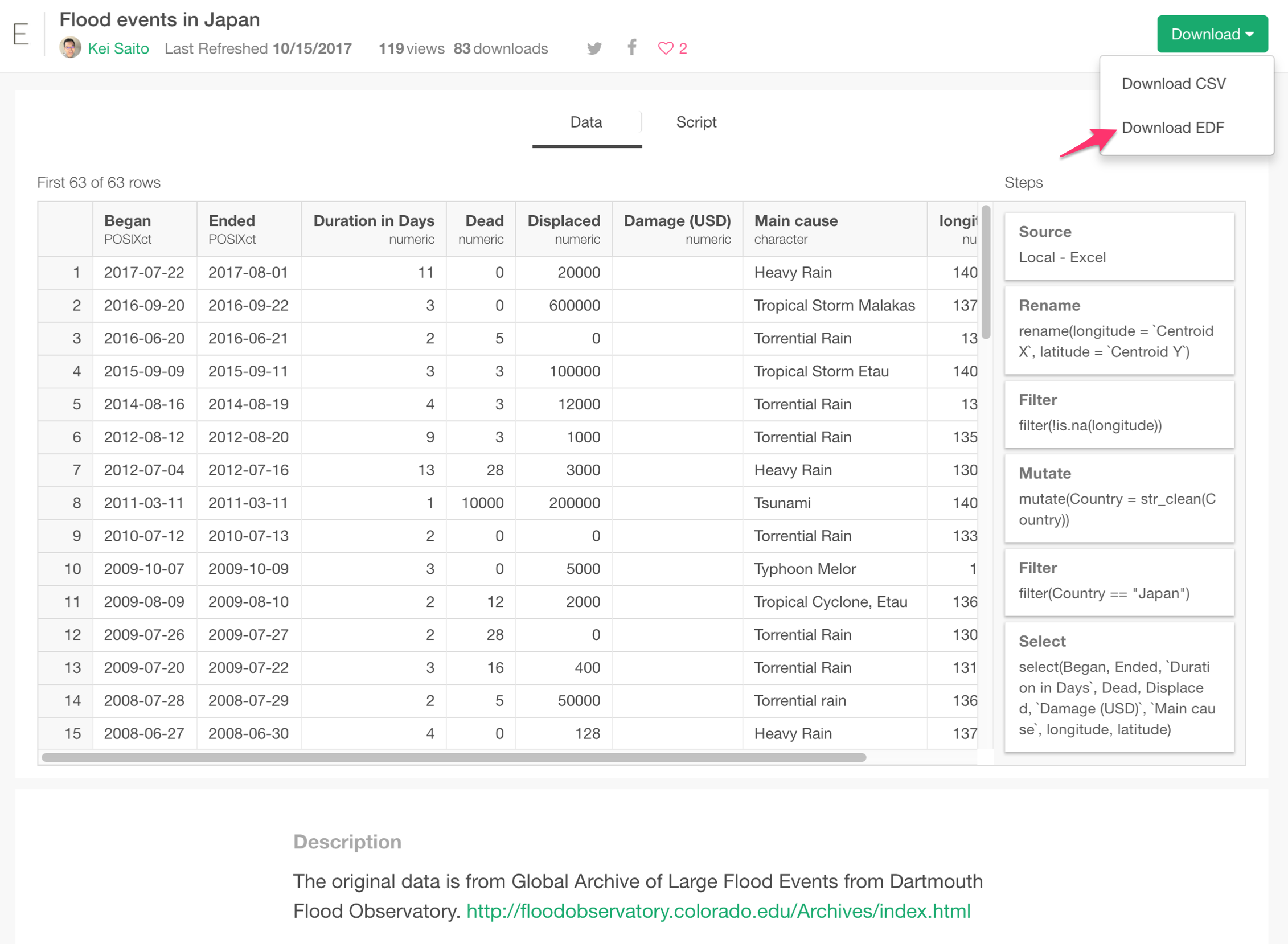
Task: Open the green Download dropdown
Action: pos(1212,34)
